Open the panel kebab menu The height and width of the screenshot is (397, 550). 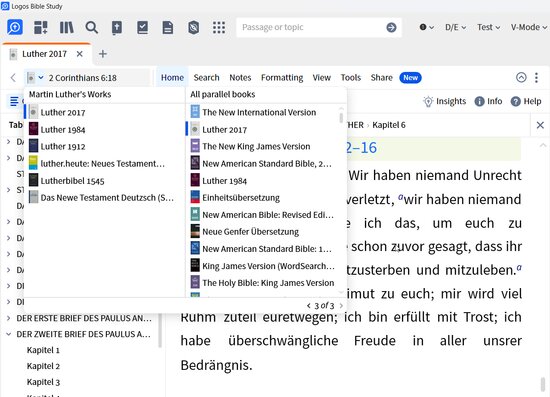pyautogui.click(x=536, y=78)
